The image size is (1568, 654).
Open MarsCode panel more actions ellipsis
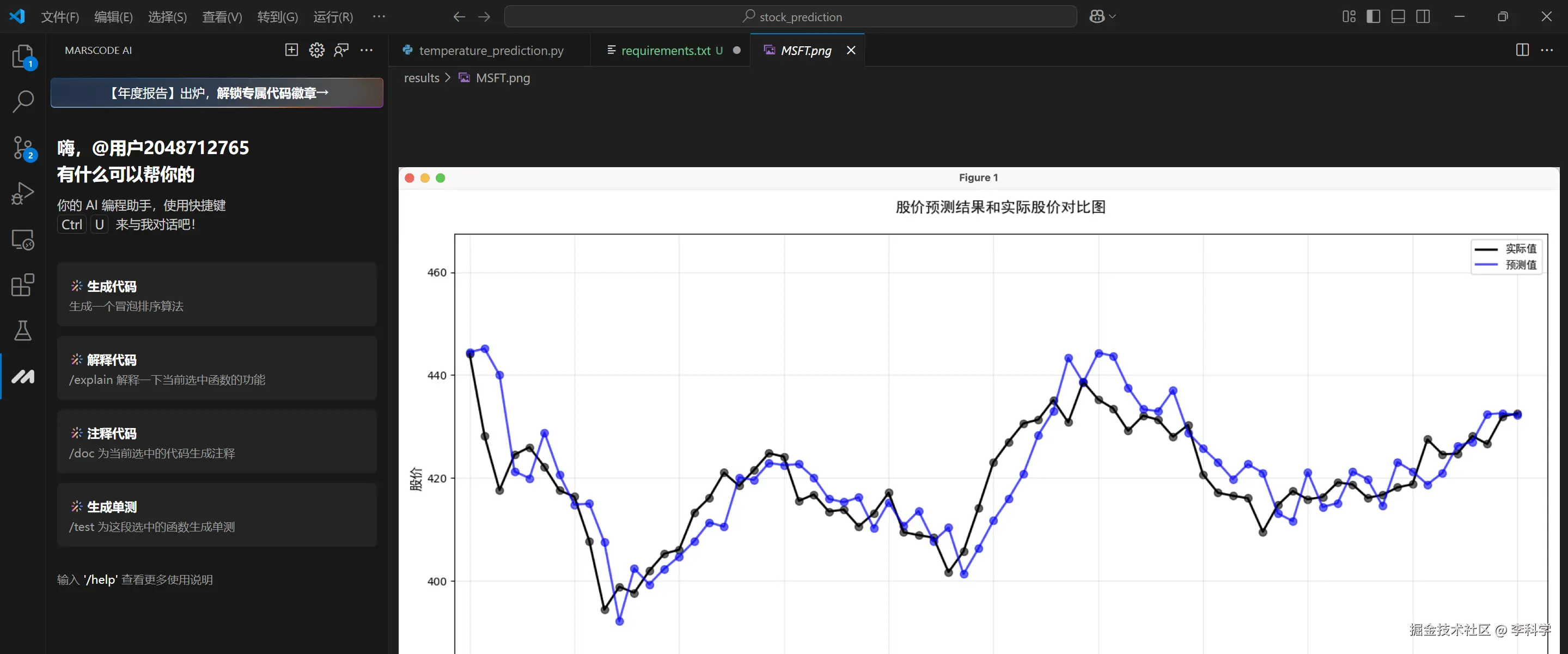click(367, 51)
